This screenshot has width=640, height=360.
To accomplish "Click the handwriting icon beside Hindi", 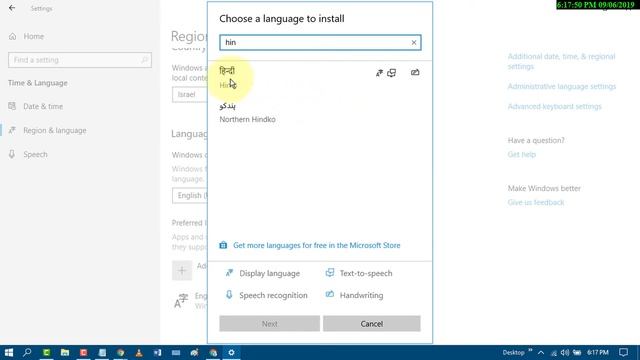I will coord(415,73).
